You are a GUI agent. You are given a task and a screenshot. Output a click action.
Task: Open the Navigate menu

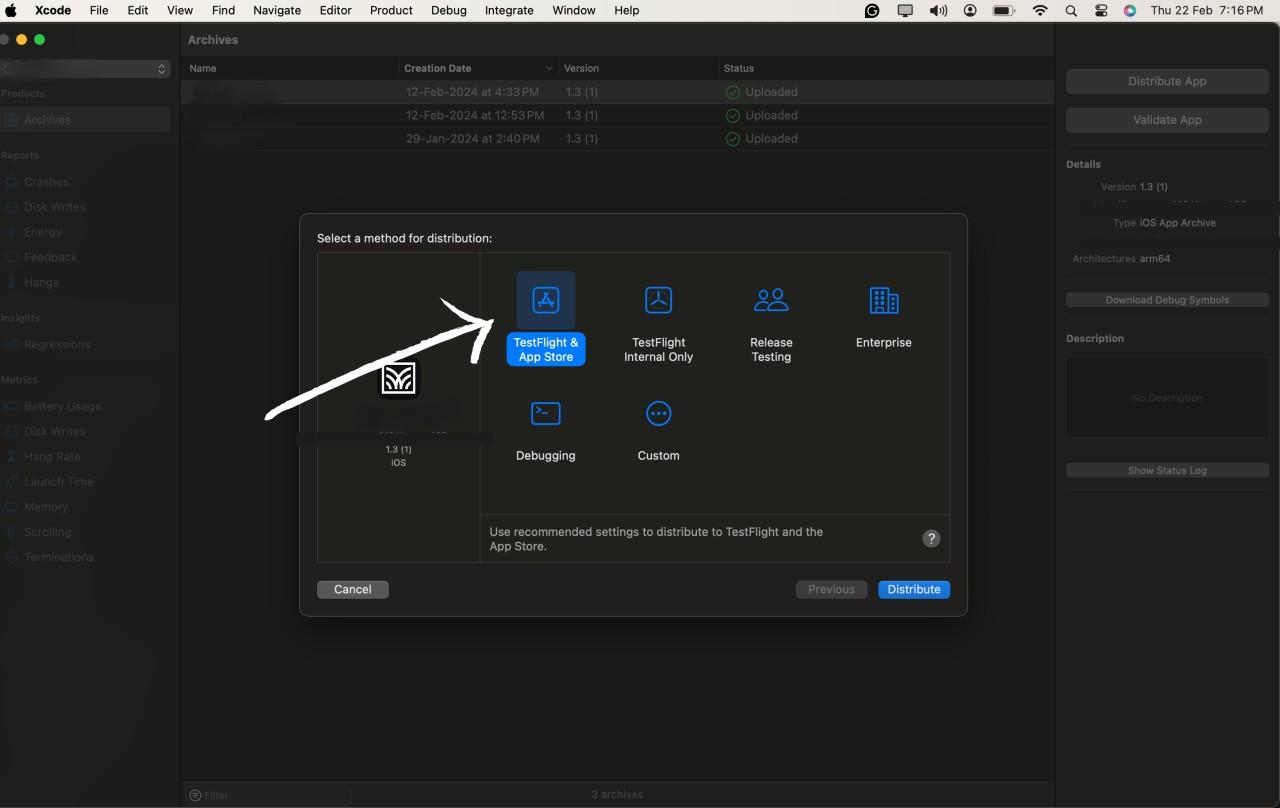click(x=277, y=10)
